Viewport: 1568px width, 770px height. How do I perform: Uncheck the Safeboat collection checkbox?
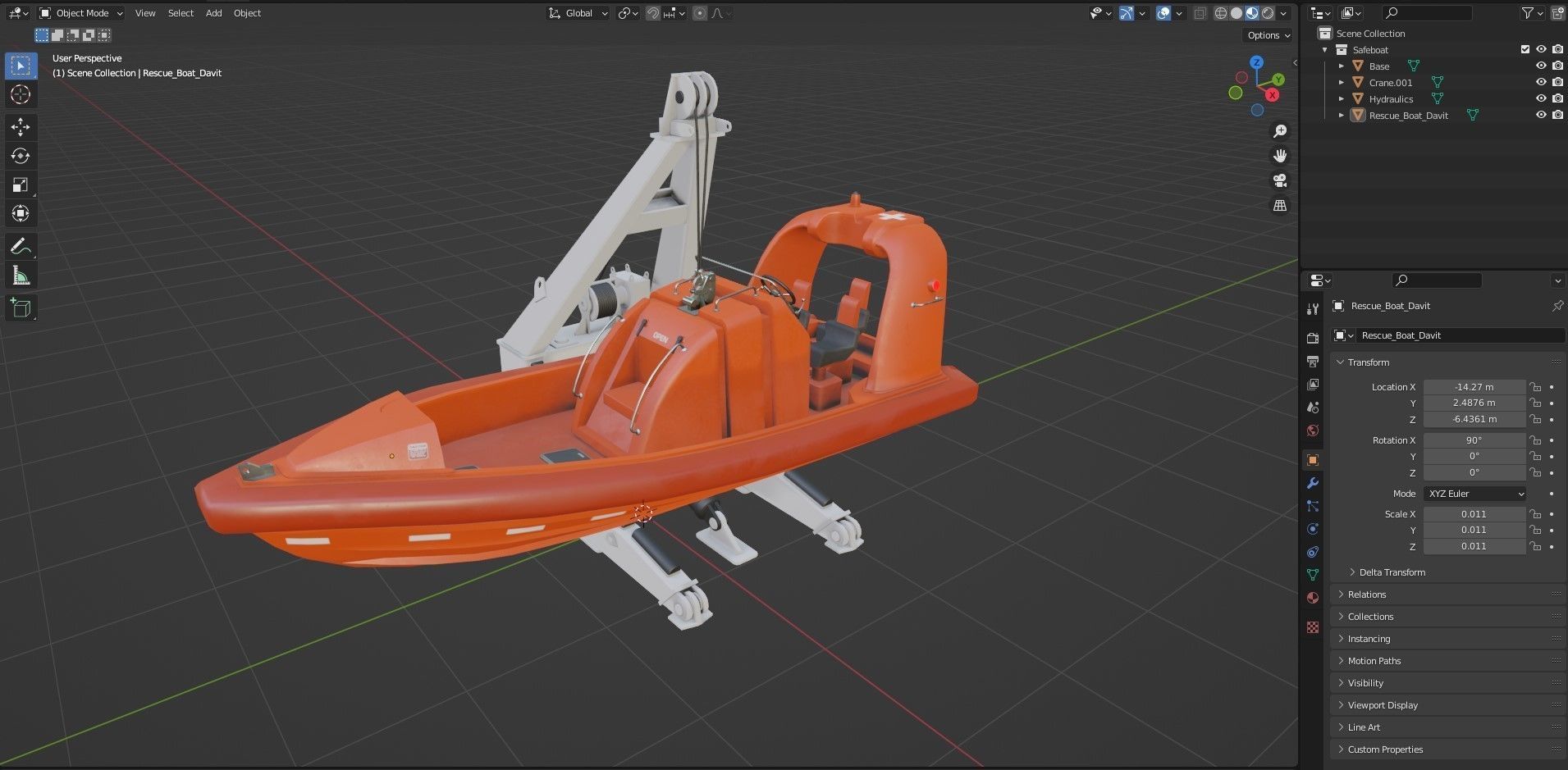(1525, 49)
